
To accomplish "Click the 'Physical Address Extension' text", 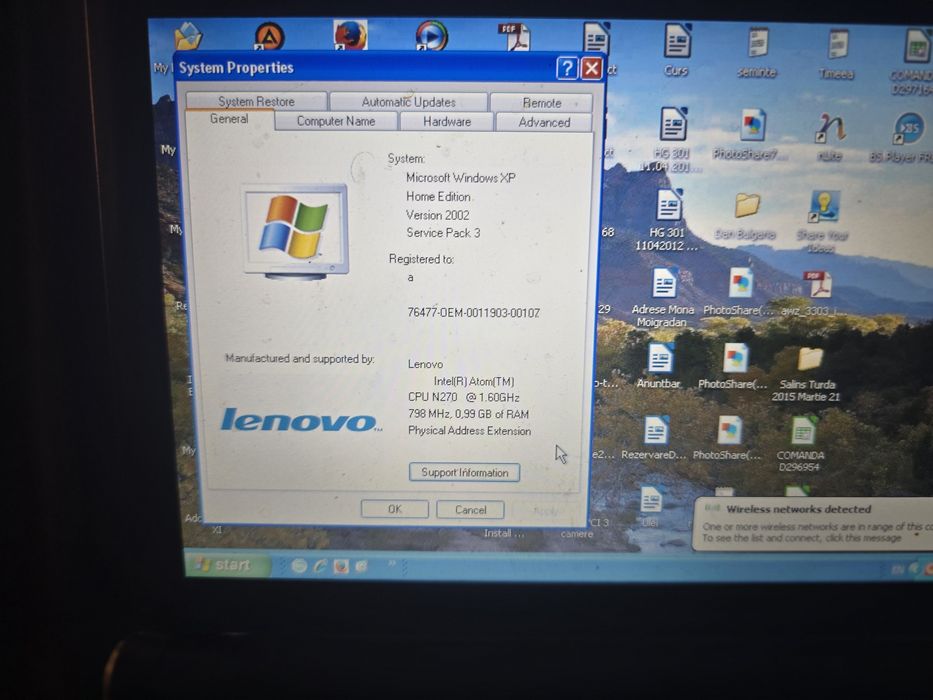I will (x=469, y=430).
